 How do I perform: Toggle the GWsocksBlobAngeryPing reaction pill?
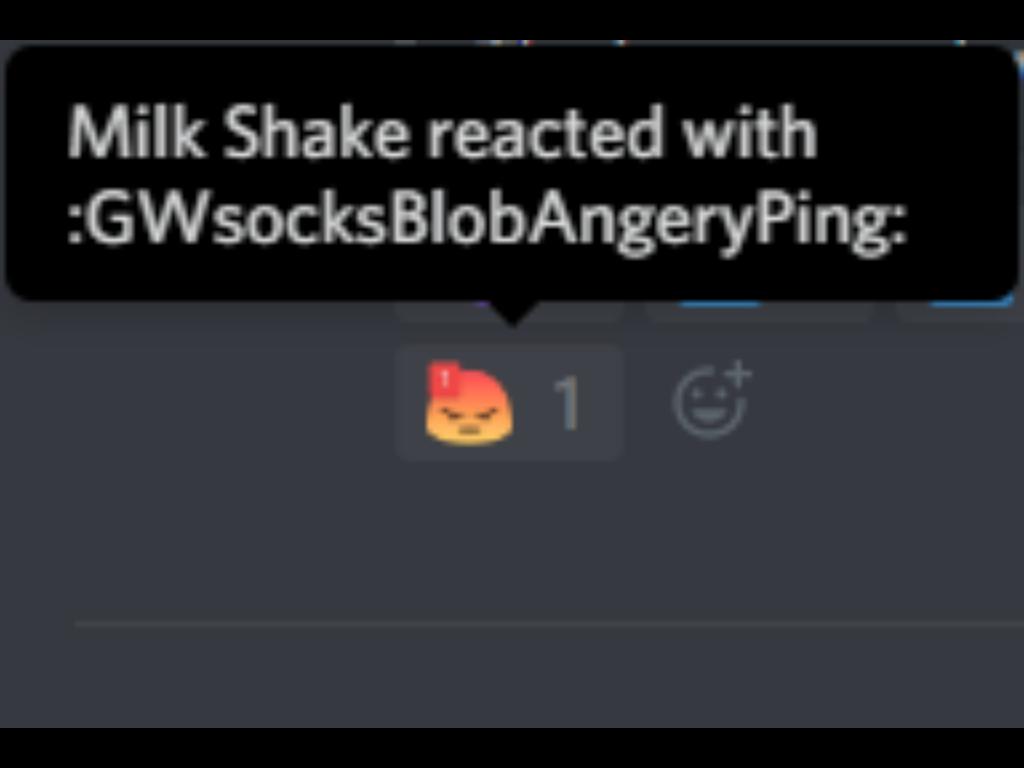509,403
